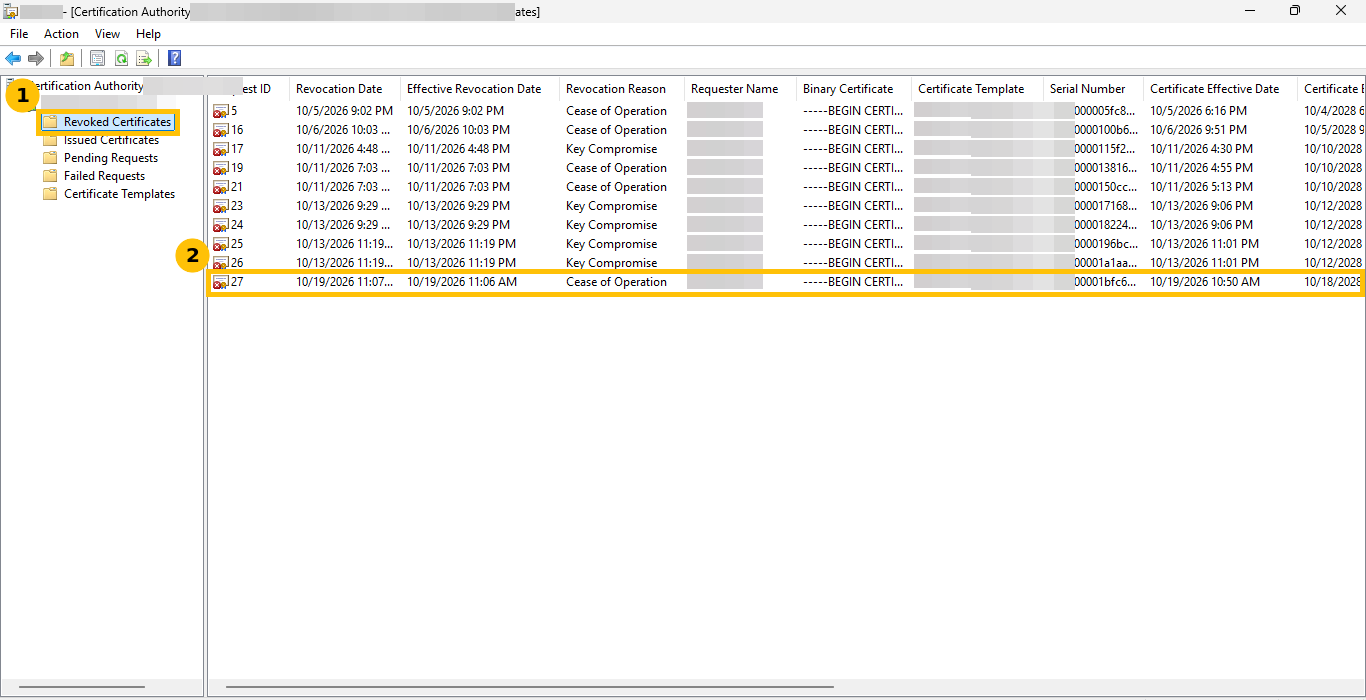Click the revoked certificate icon for request 23

point(220,206)
